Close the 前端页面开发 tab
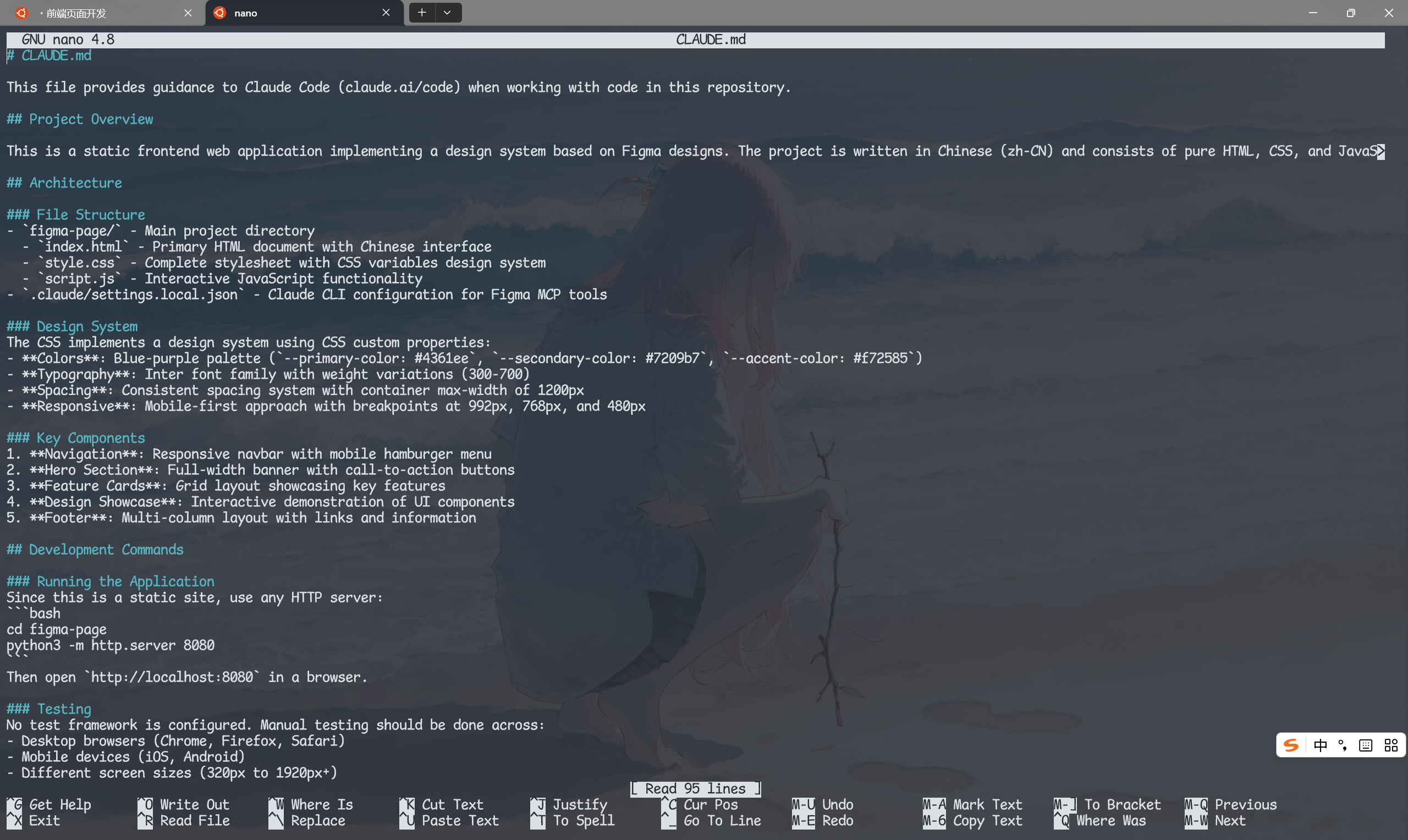The width and height of the screenshot is (1408, 840). point(188,13)
